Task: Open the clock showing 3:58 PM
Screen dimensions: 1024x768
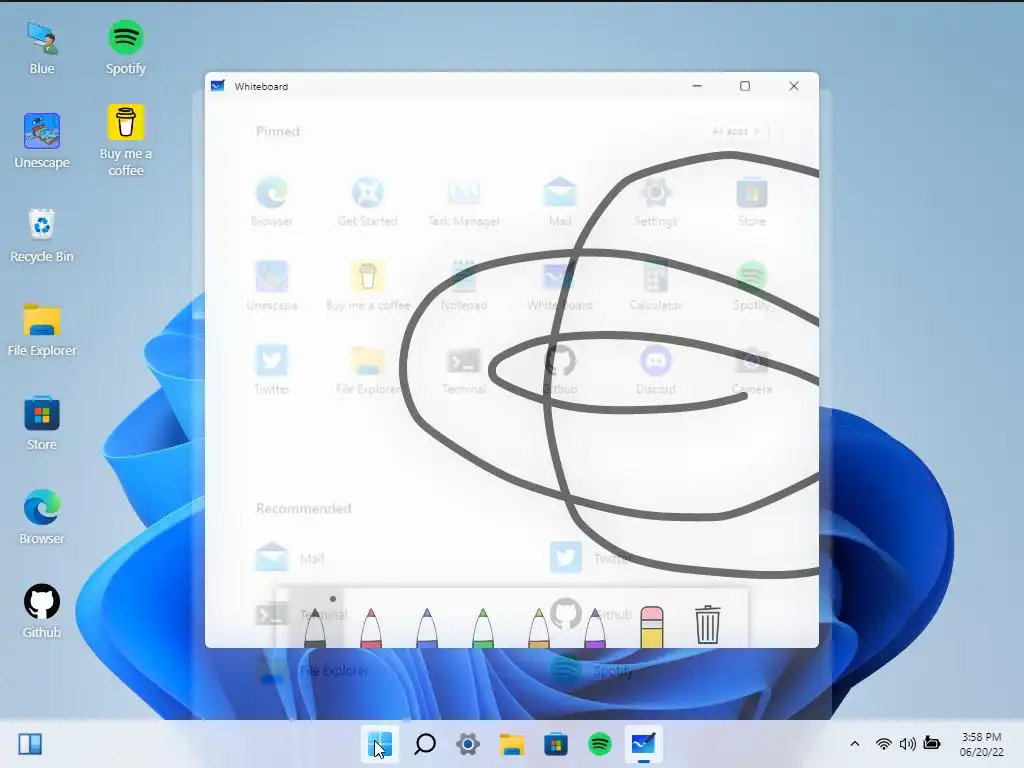Action: click(981, 744)
